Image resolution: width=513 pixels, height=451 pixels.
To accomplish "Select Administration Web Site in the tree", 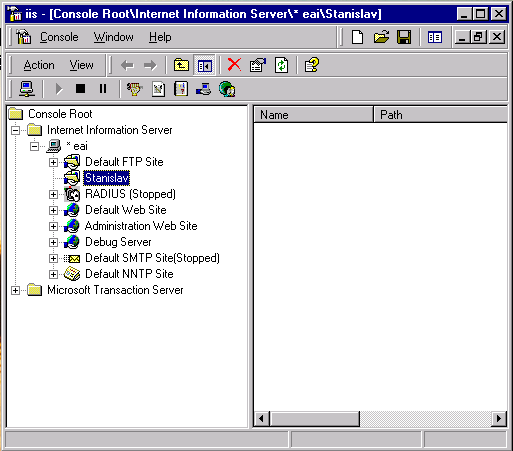I will pos(141,226).
